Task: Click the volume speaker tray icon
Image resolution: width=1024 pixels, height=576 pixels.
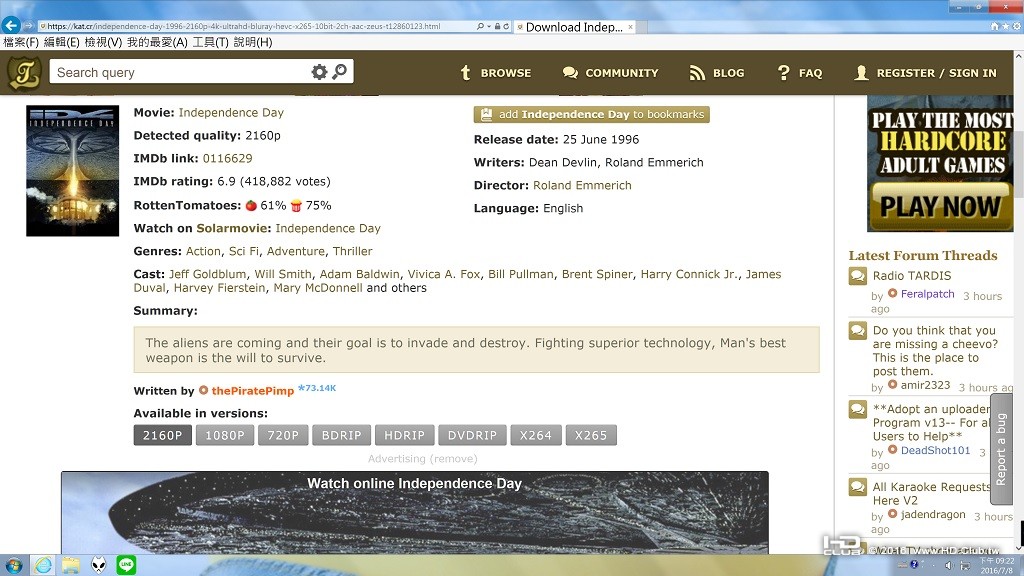Action: point(949,566)
